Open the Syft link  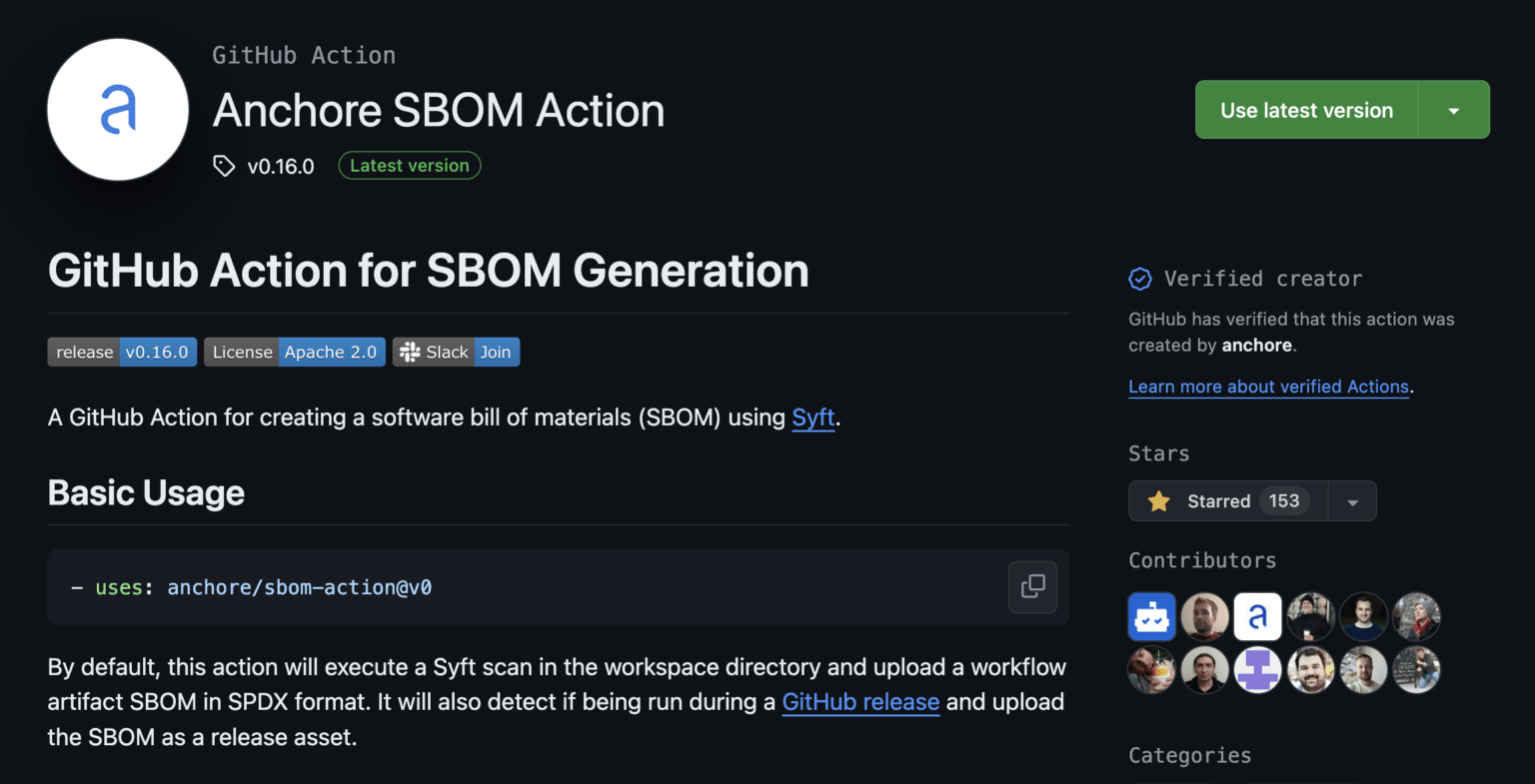point(812,417)
